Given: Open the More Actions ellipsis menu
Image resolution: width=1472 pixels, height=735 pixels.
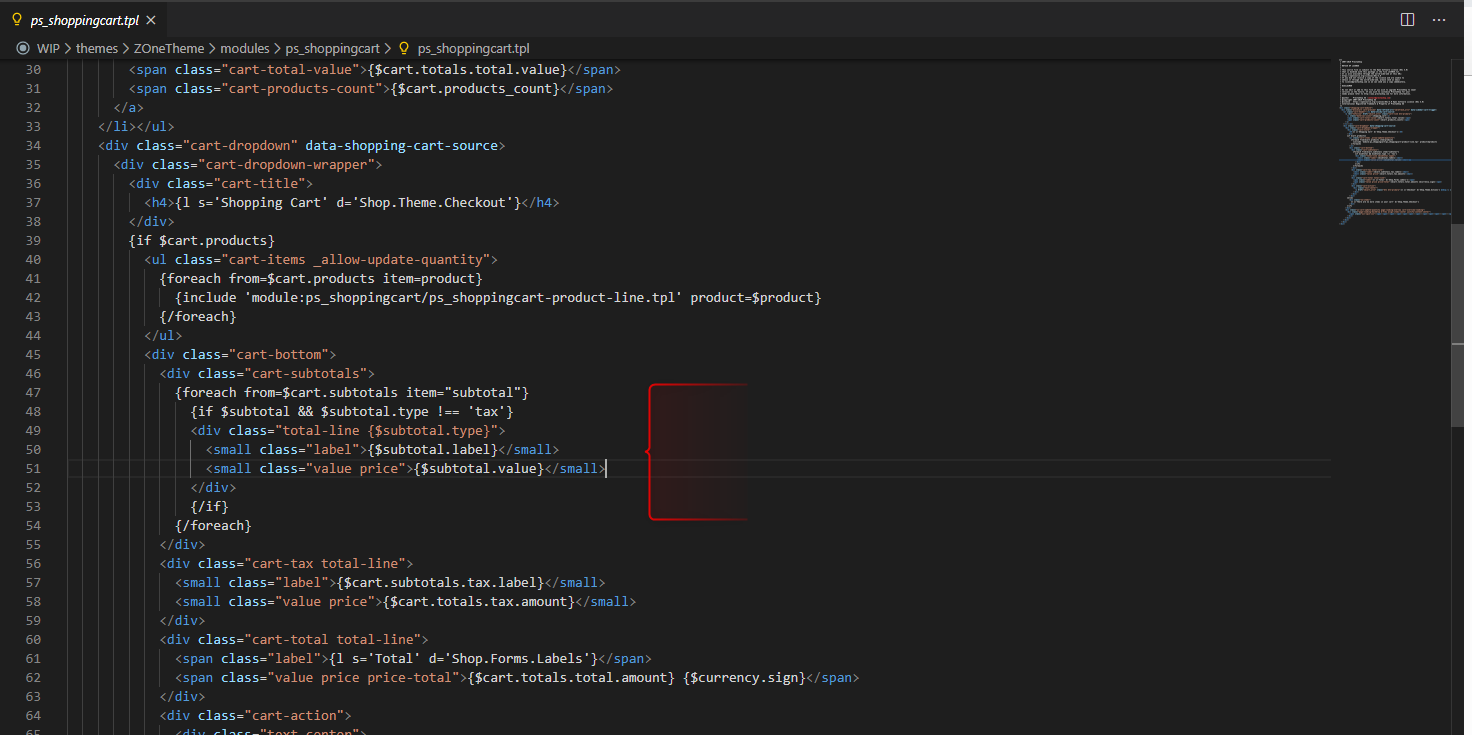Looking at the screenshot, I should click(1439, 19).
